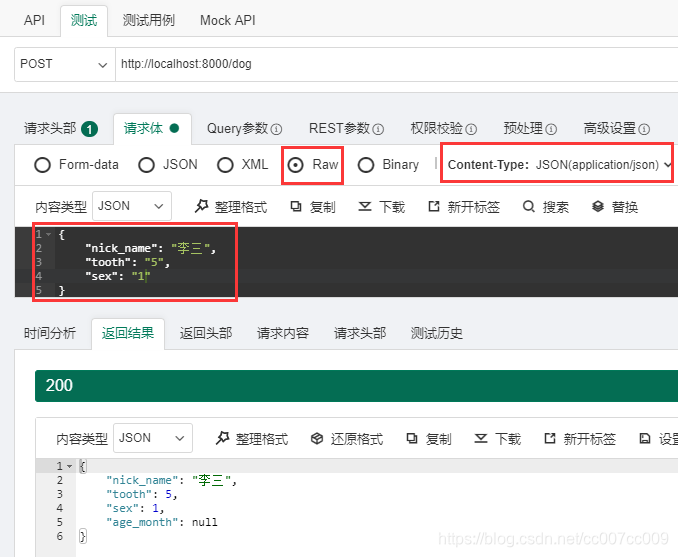Open the 返回结果 tab

click(128, 333)
